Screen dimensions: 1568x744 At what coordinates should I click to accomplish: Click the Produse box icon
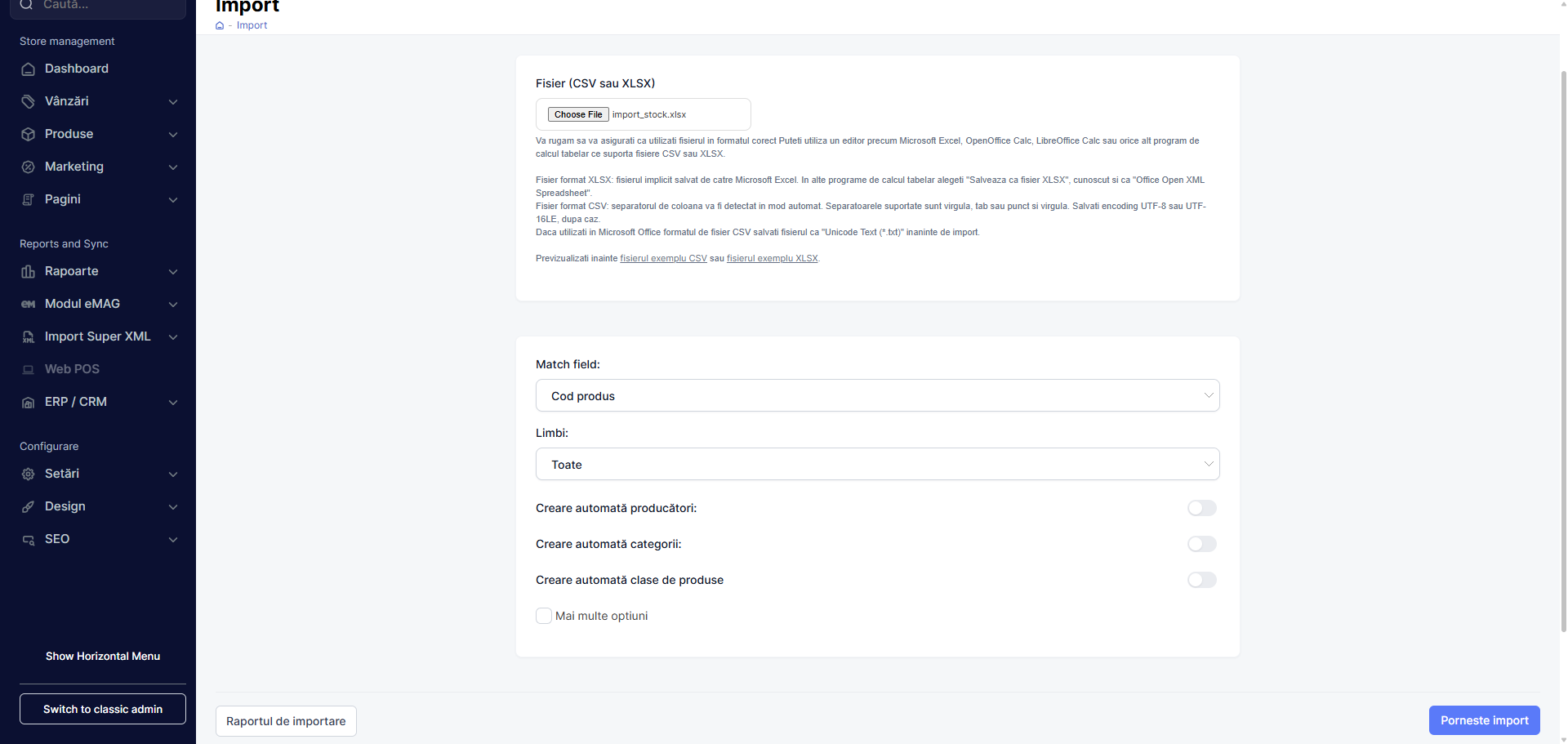point(28,135)
